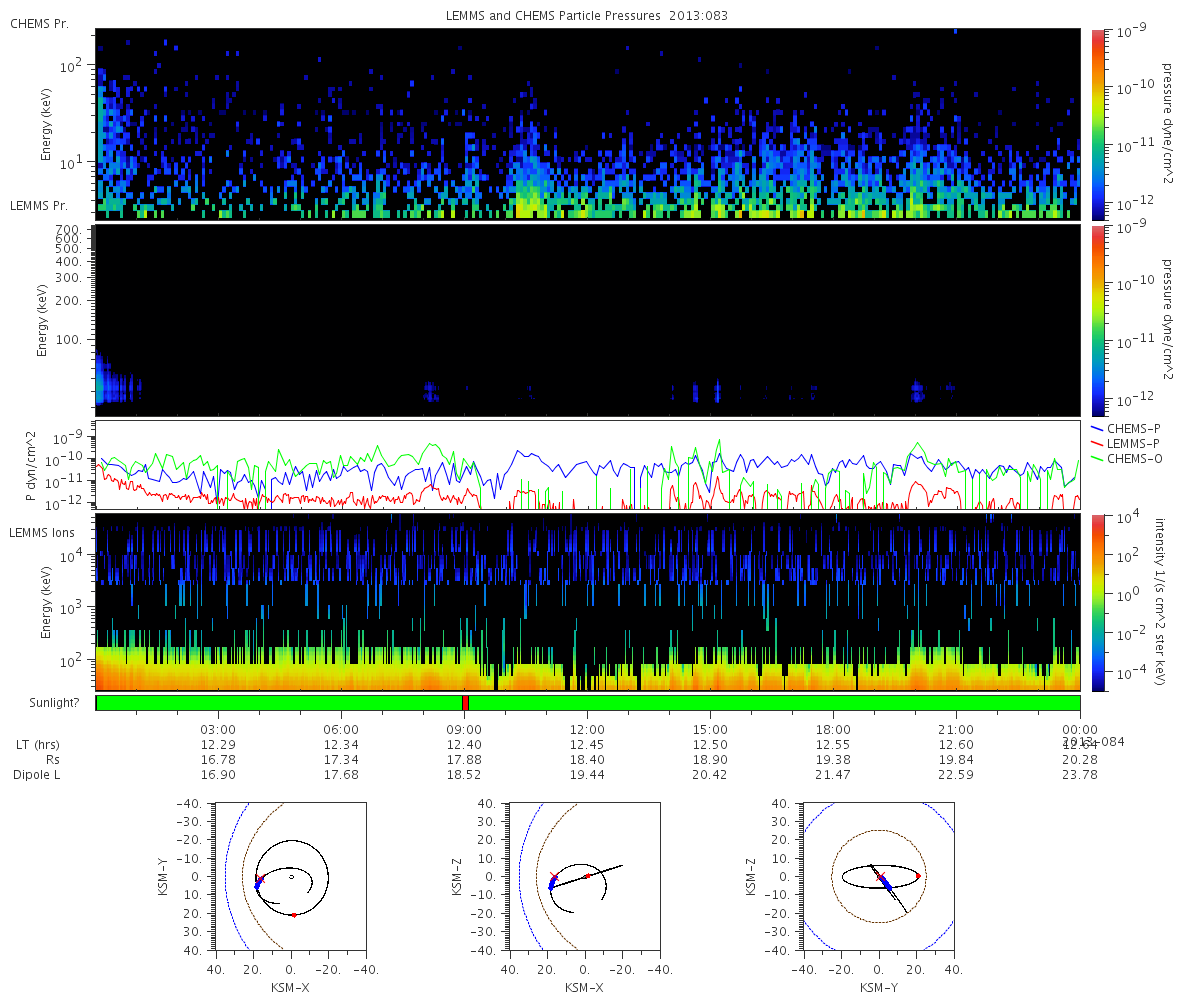Click the KSM-X versus KSM-Z orbit plot
The image size is (1200, 1000).
pyautogui.click(x=584, y=876)
